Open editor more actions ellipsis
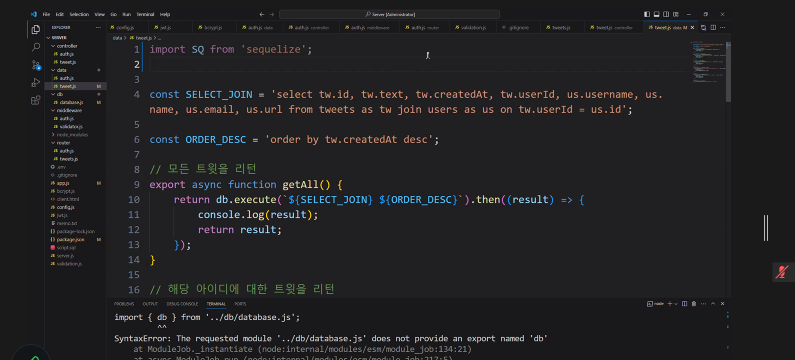The height and width of the screenshot is (360, 795). [x=722, y=27]
